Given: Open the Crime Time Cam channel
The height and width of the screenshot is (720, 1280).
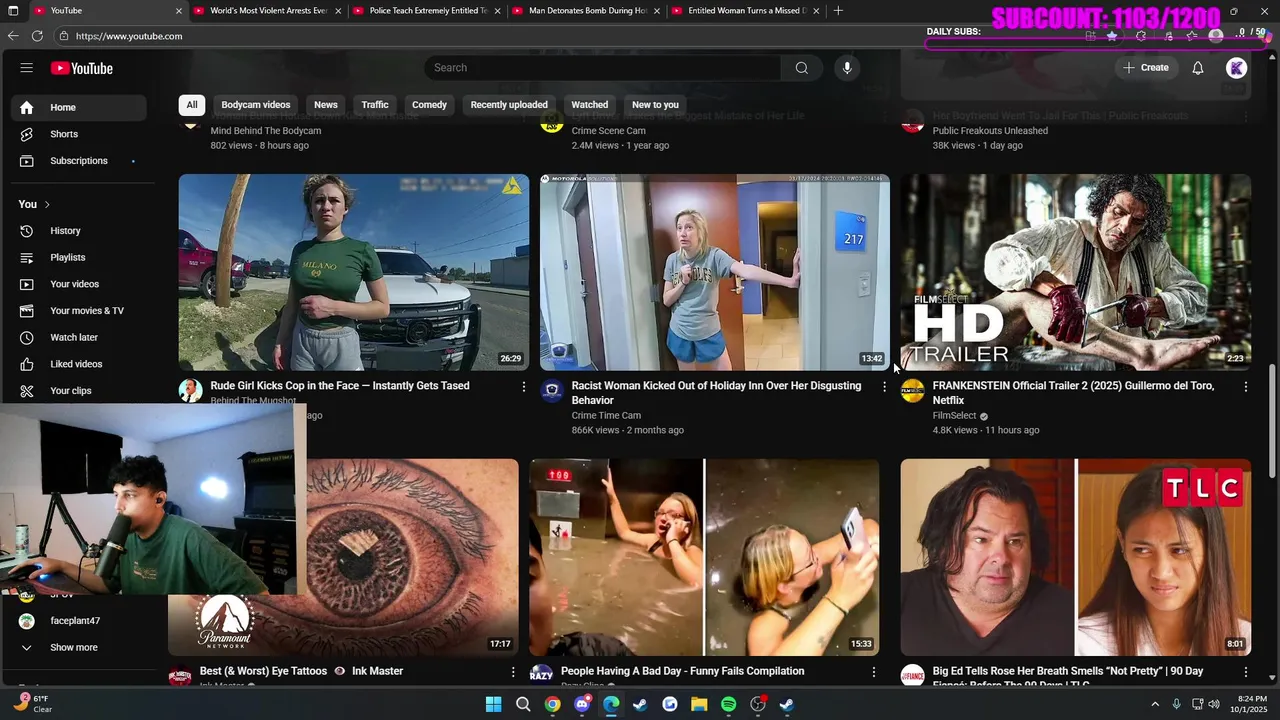Looking at the screenshot, I should click(x=606, y=416).
